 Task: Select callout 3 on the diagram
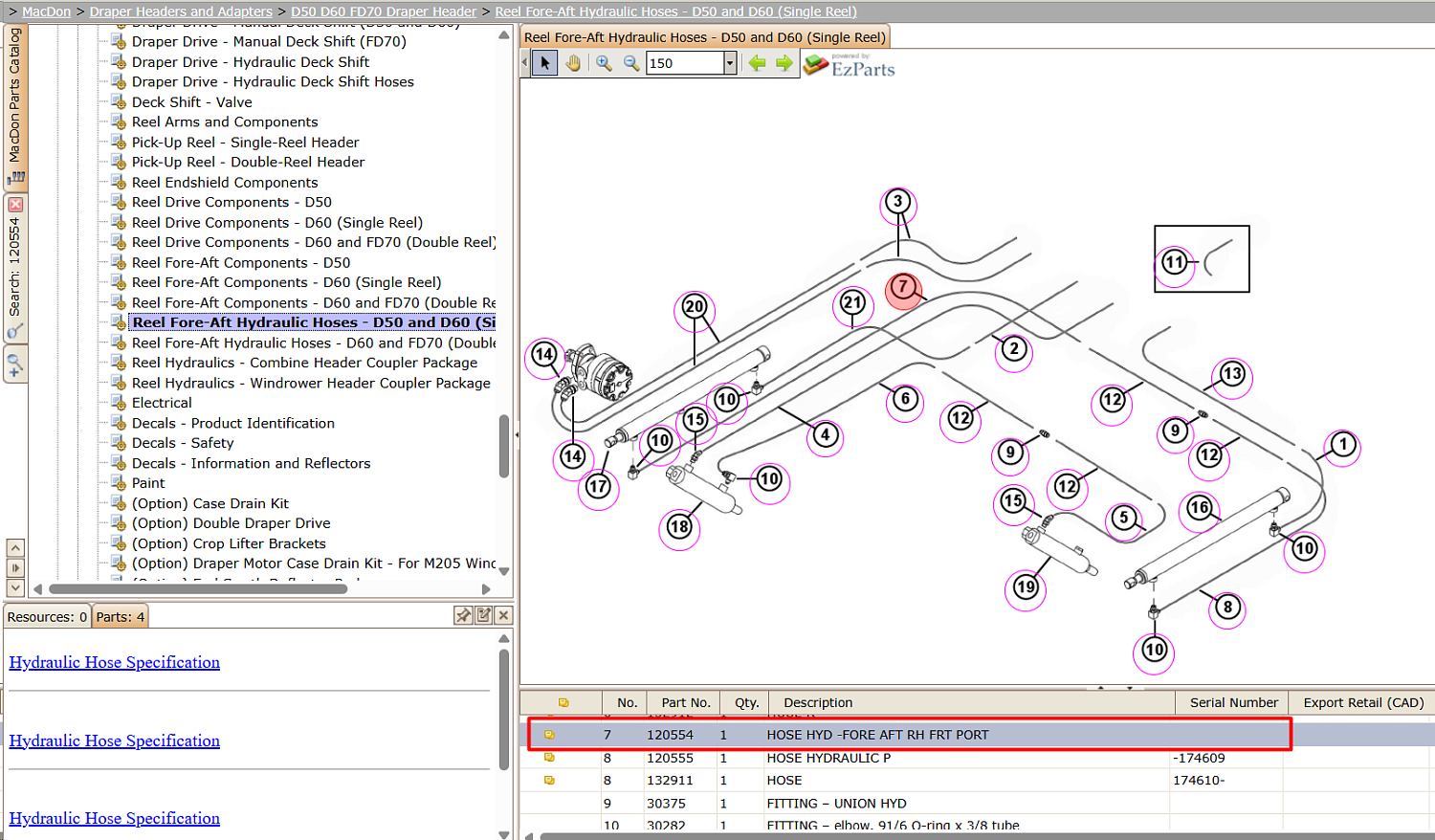click(897, 202)
